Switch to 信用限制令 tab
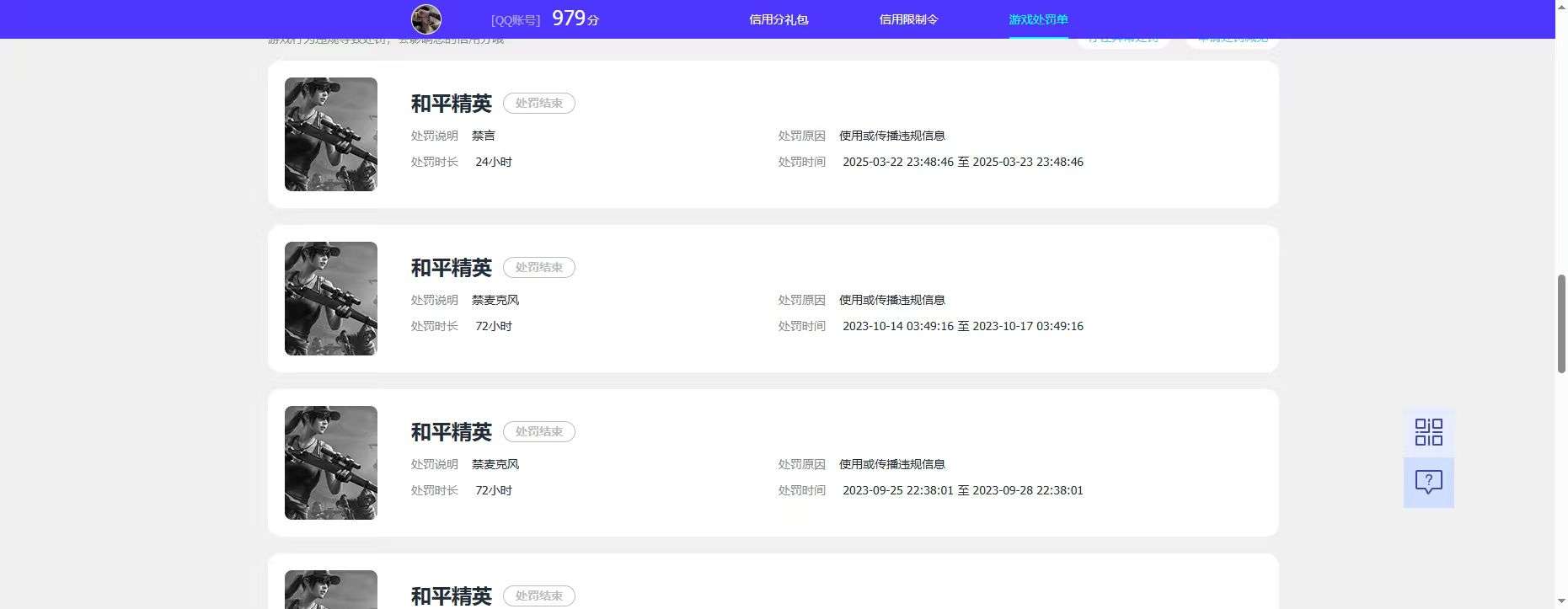This screenshot has width=1568, height=609. tap(908, 19)
